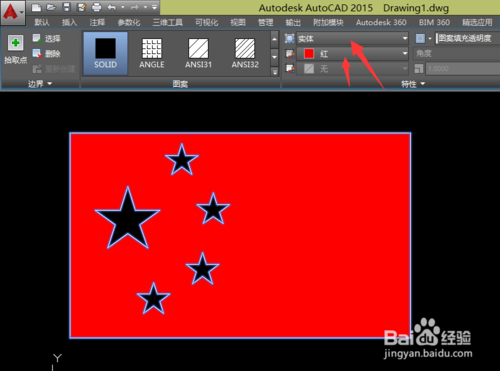This screenshot has height=371, width=500.
Task: Switch to the 插入 ribbon tab
Action: [69, 22]
